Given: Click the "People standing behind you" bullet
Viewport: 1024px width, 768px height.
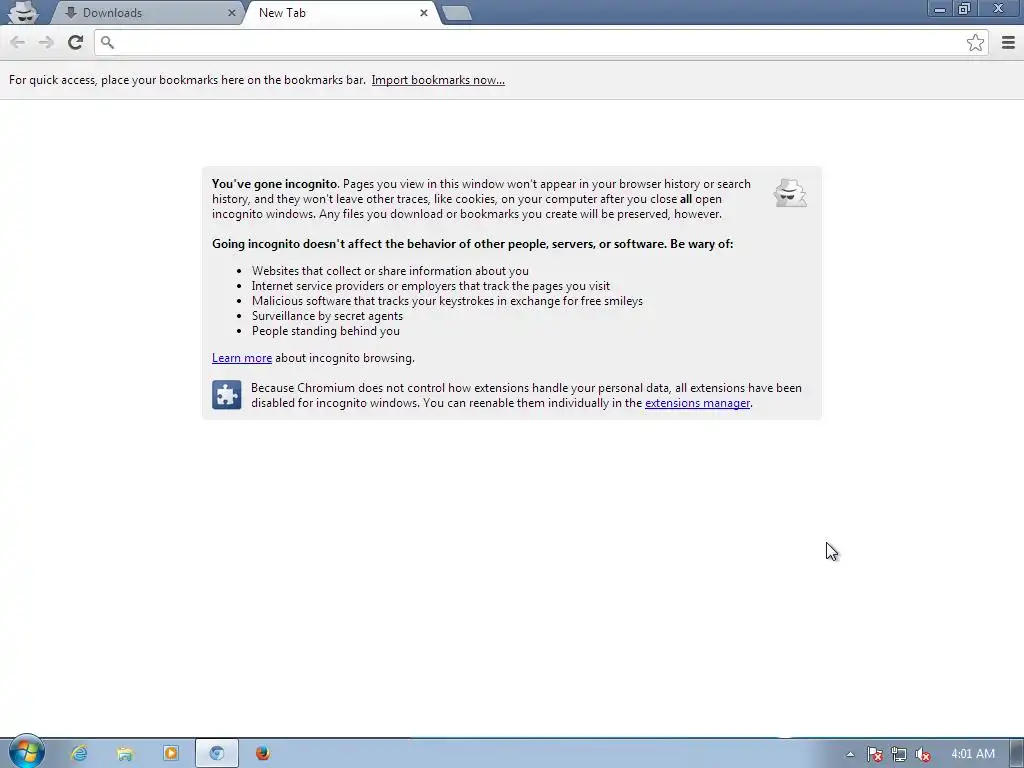Looking at the screenshot, I should pos(325,331).
